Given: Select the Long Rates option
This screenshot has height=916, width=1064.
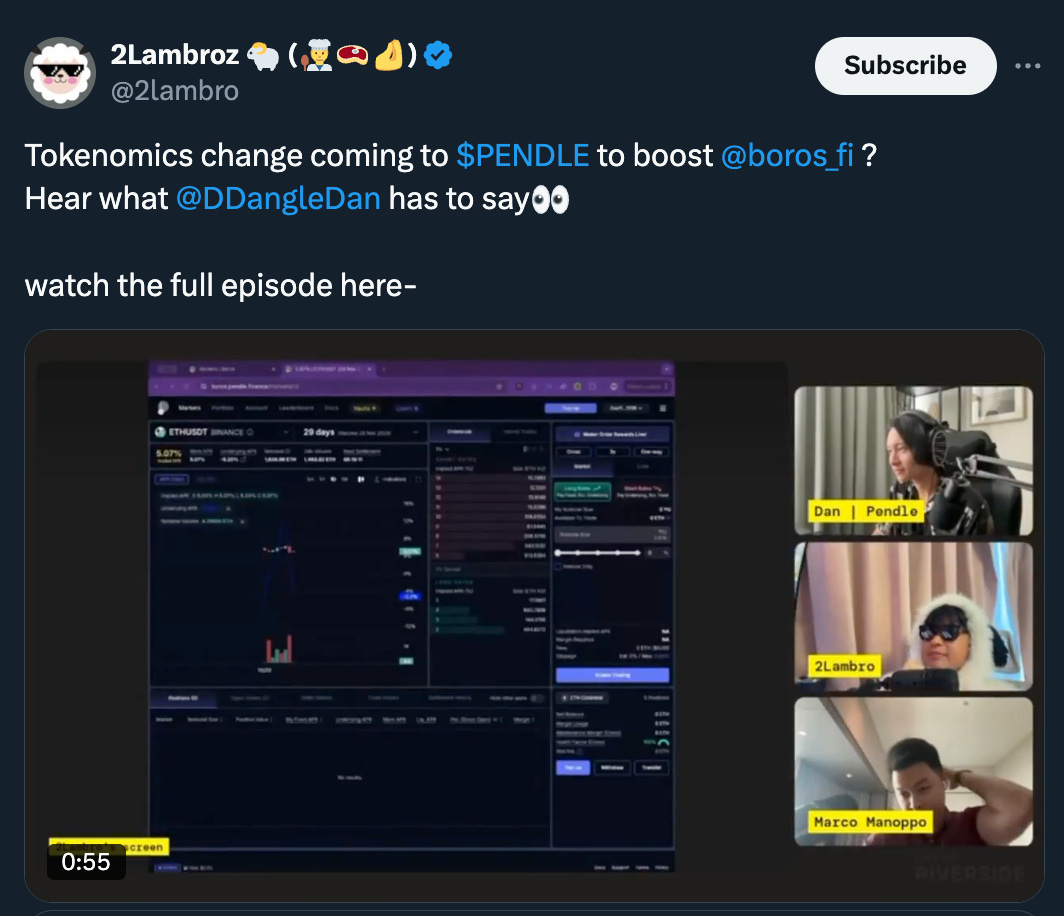Looking at the screenshot, I should [583, 491].
